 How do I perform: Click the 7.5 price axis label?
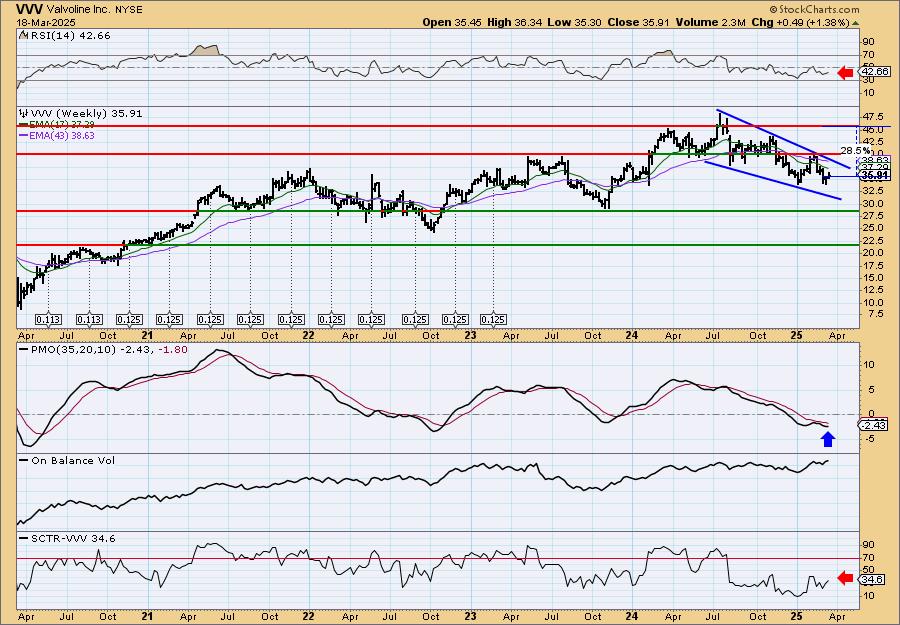pos(875,314)
